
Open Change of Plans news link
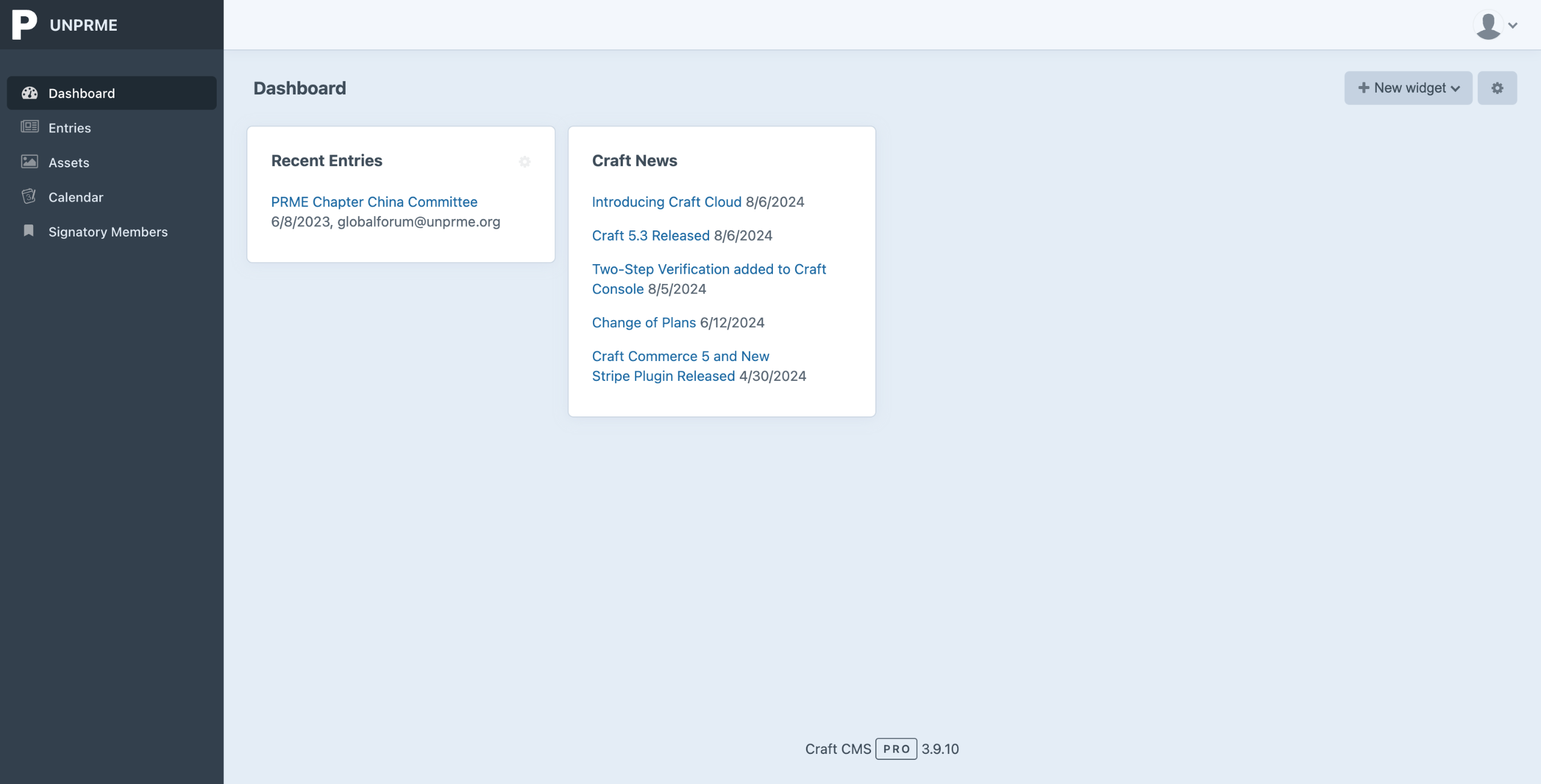pyautogui.click(x=643, y=323)
